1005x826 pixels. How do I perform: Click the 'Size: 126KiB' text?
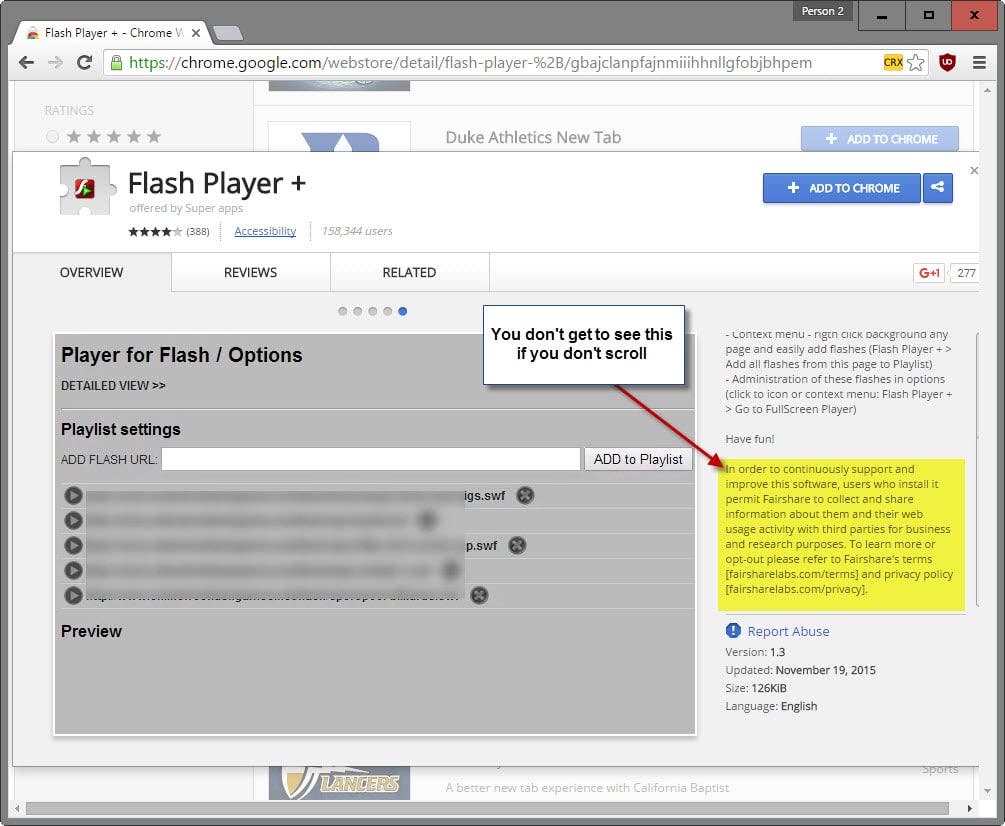click(756, 688)
